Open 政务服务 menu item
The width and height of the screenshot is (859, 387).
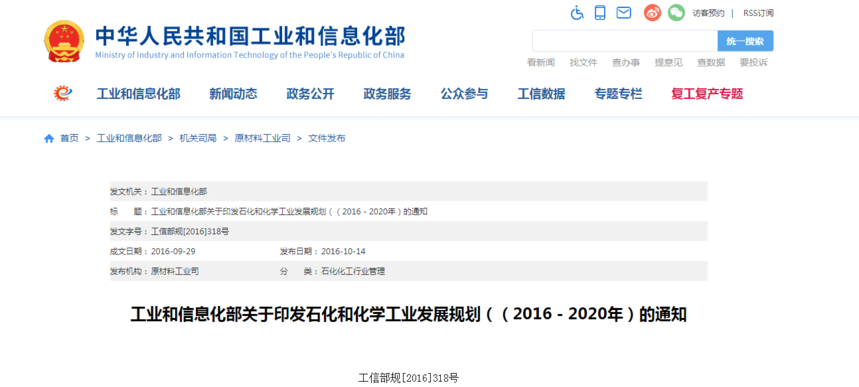387,94
